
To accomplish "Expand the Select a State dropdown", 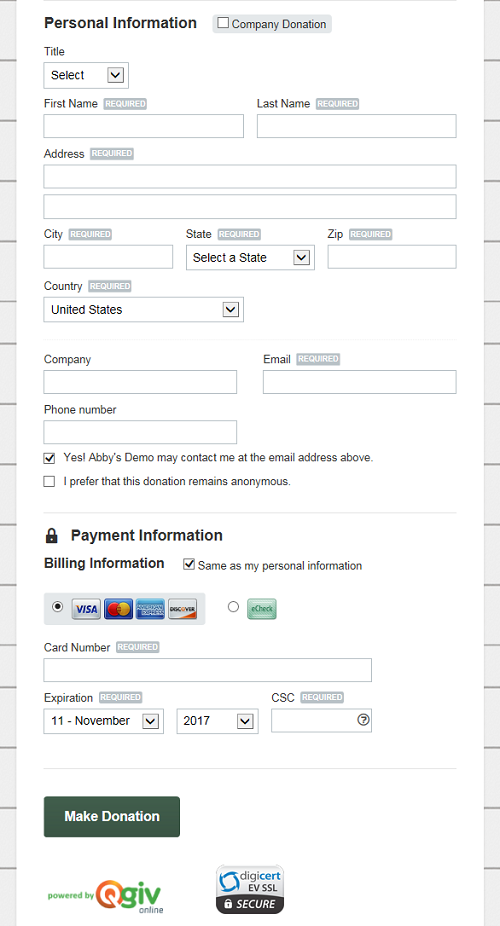I will coord(250,257).
